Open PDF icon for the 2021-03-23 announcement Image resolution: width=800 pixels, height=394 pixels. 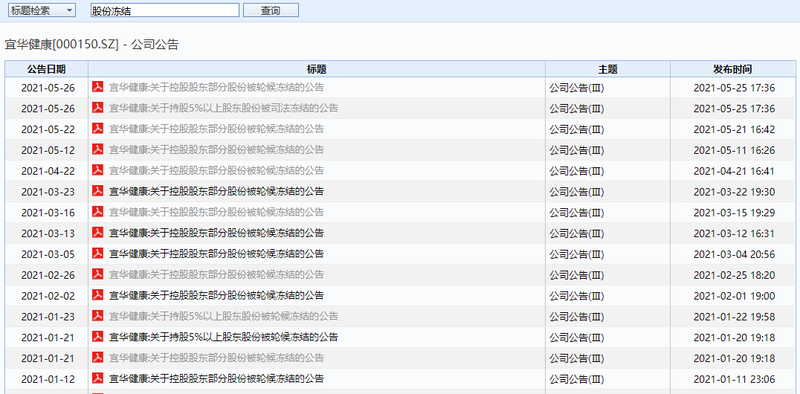(97, 191)
